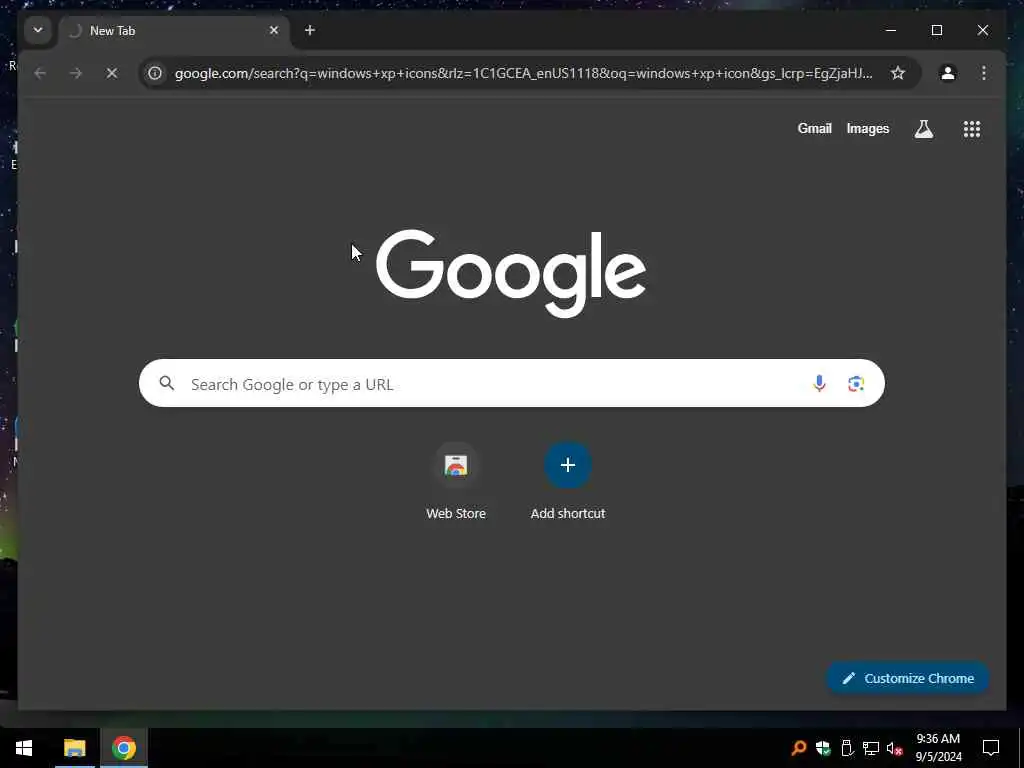The height and width of the screenshot is (768, 1024).
Task: Open the muted volume tray icon
Action: [895, 748]
